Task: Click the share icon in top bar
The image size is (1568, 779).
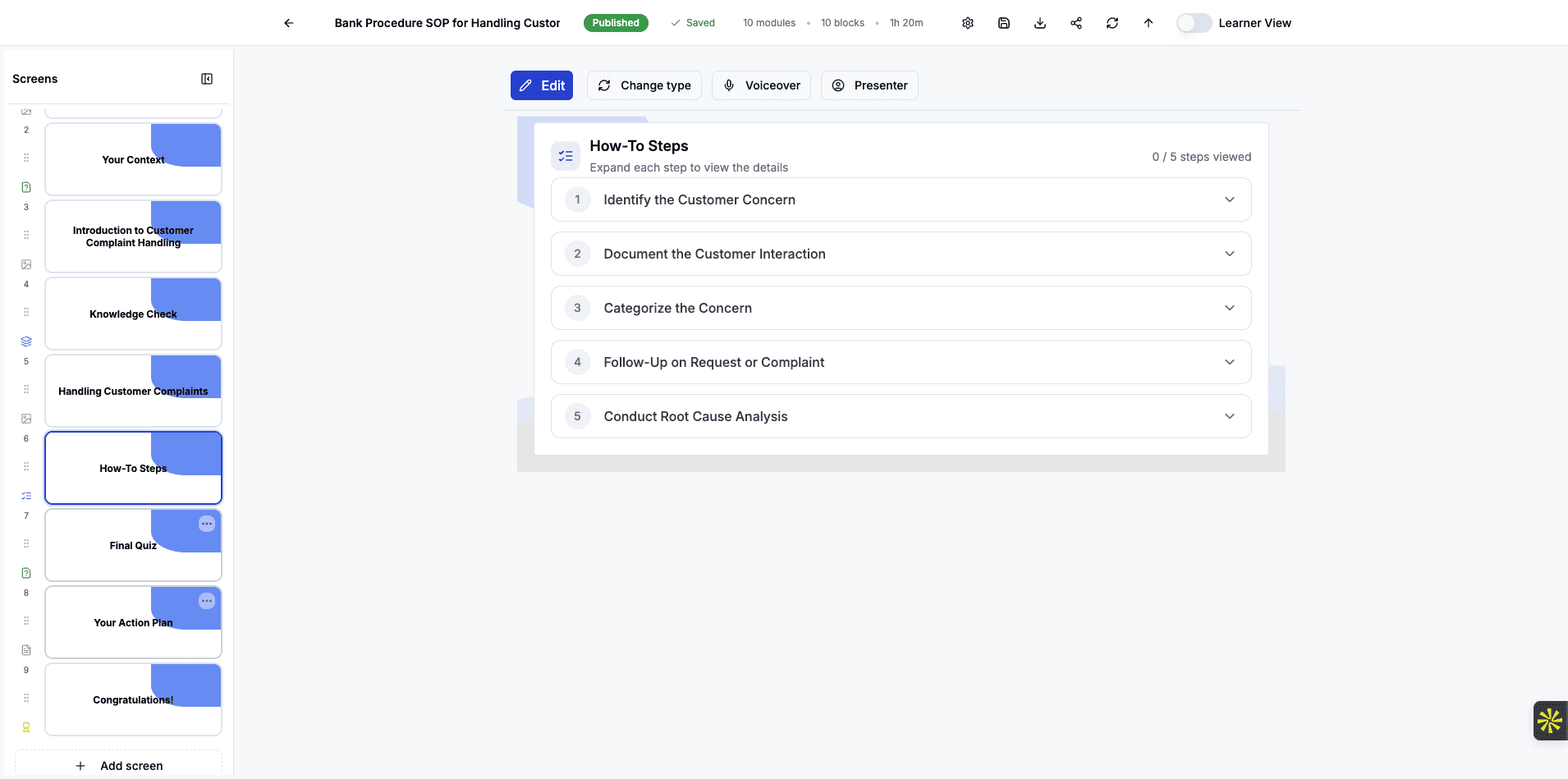Action: click(1076, 23)
